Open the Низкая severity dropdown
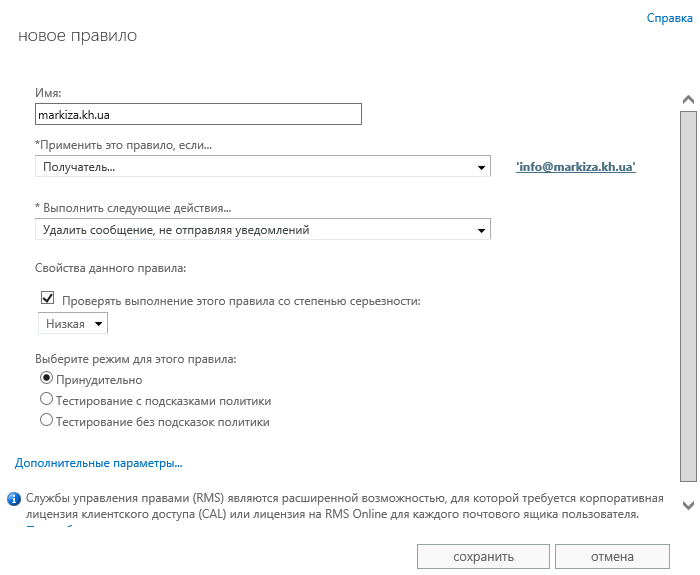This screenshot has height=575, width=700. (x=73, y=324)
